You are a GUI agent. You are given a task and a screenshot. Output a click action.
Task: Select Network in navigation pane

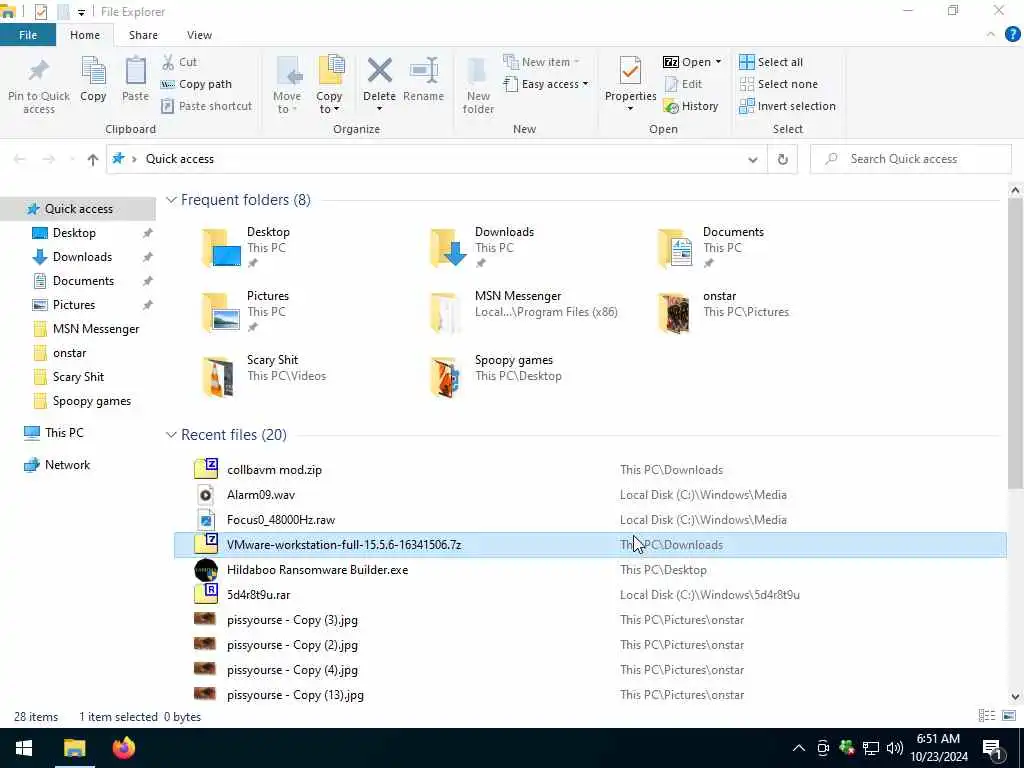67,465
